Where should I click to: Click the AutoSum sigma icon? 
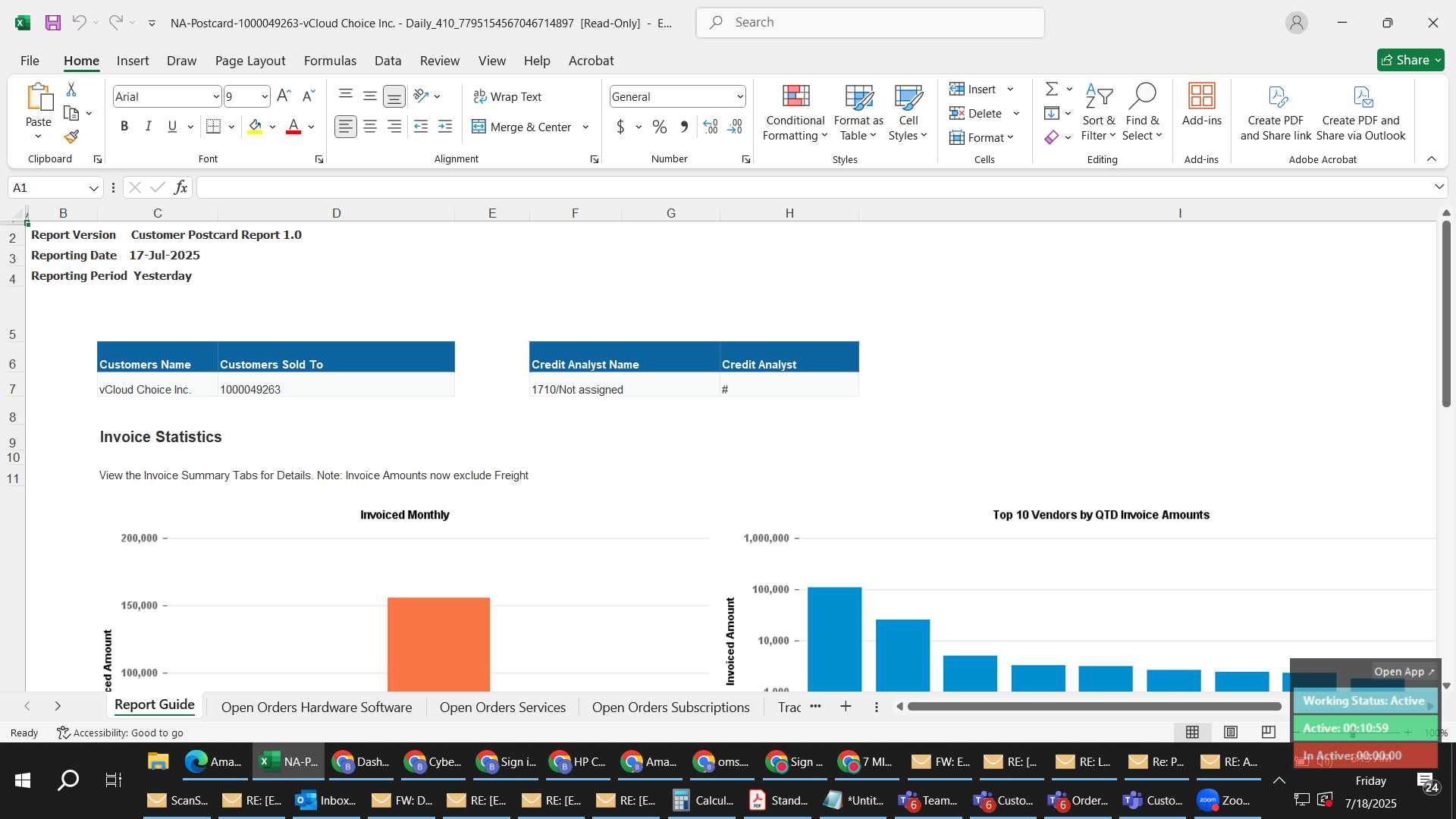pyautogui.click(x=1052, y=89)
